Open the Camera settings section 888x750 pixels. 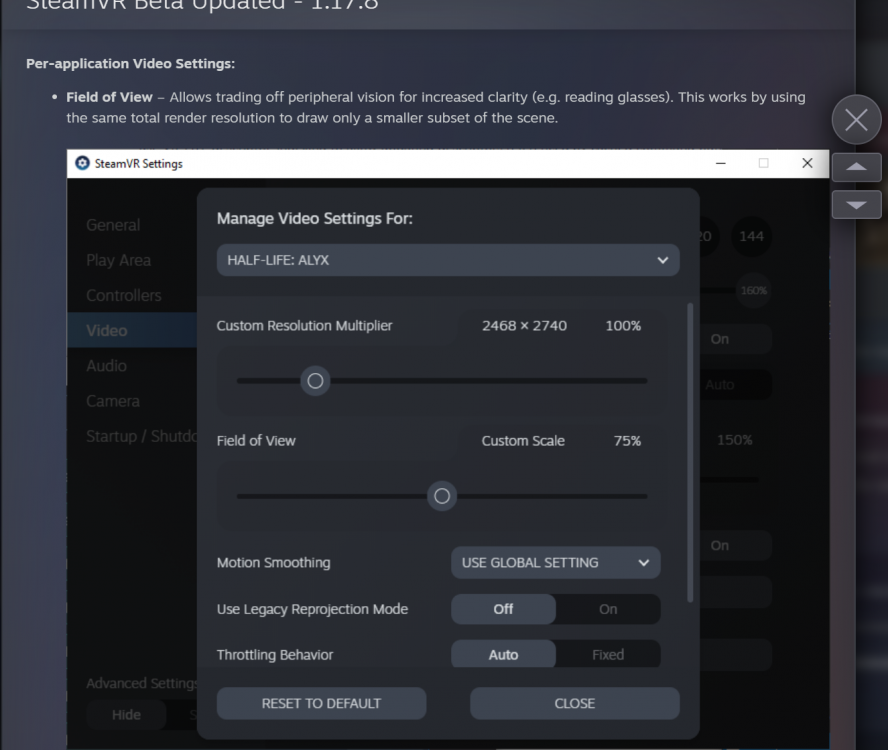coord(113,400)
